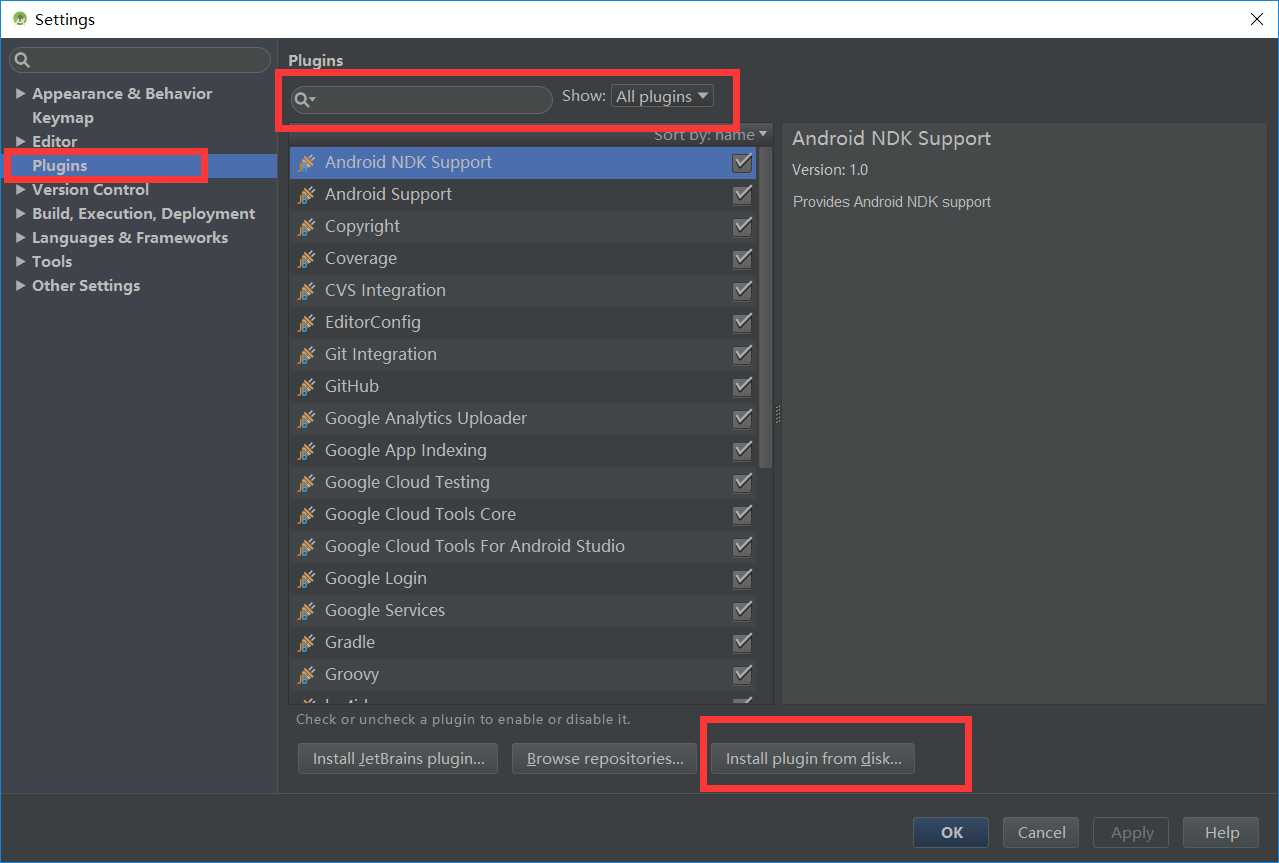Expand the Tools tree node arrow

click(20, 262)
